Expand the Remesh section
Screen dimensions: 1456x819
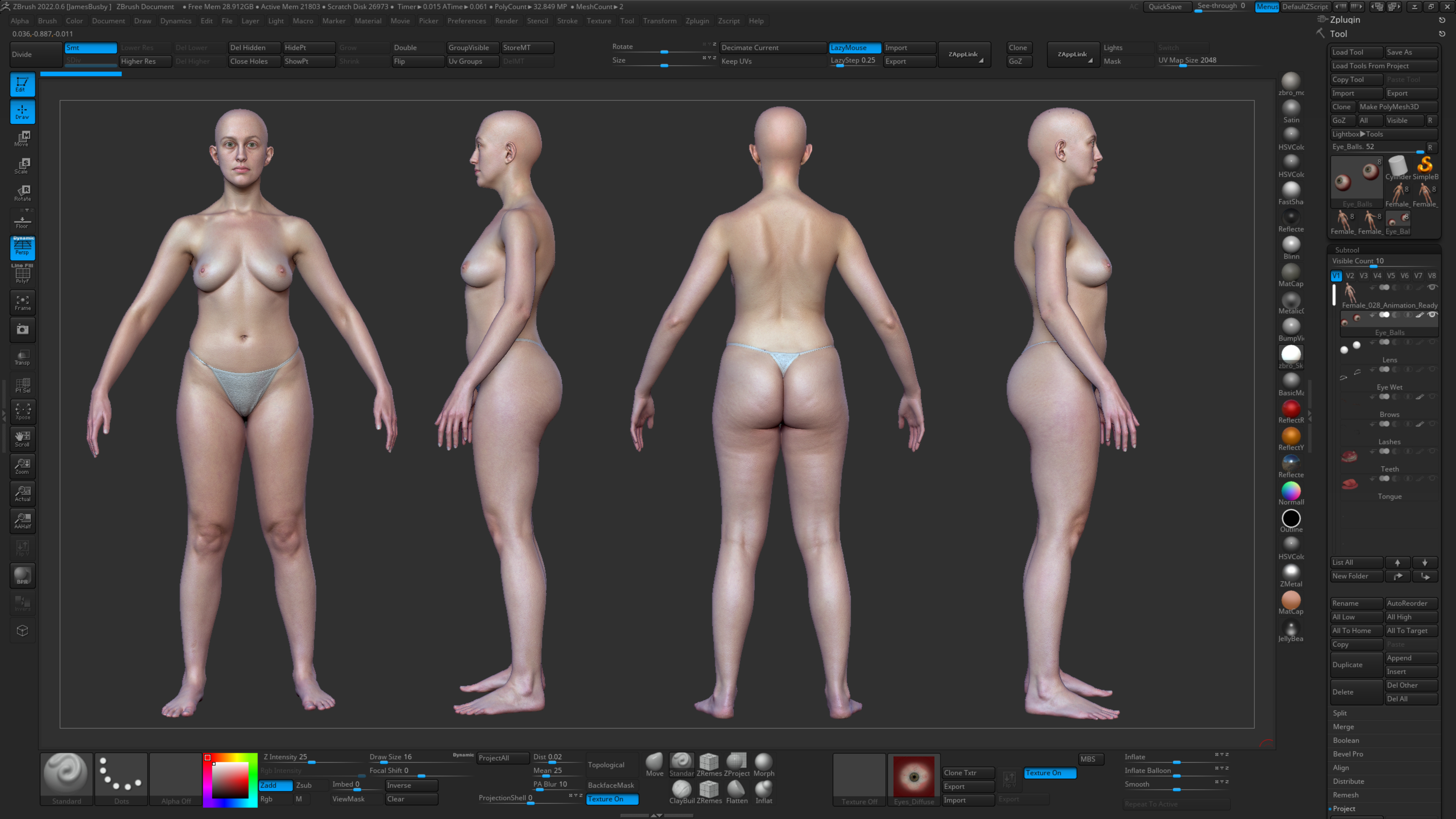click(1345, 795)
